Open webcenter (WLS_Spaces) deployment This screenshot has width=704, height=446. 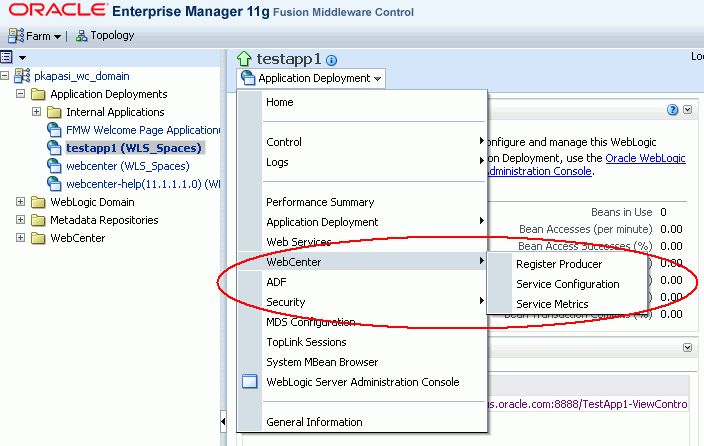point(128,166)
